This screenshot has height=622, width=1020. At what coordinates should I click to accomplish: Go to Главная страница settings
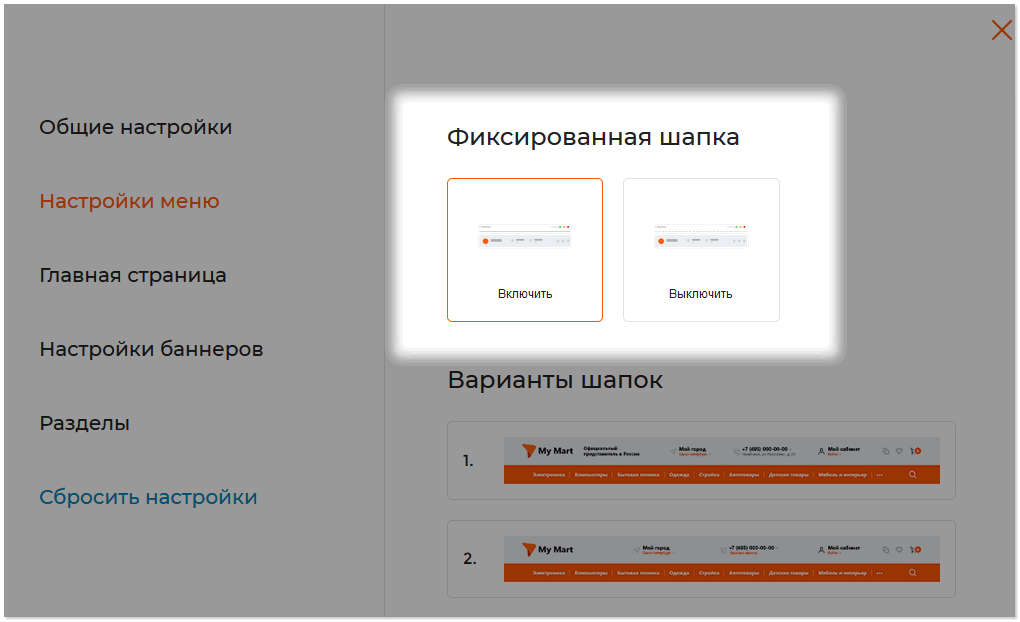[x=133, y=275]
